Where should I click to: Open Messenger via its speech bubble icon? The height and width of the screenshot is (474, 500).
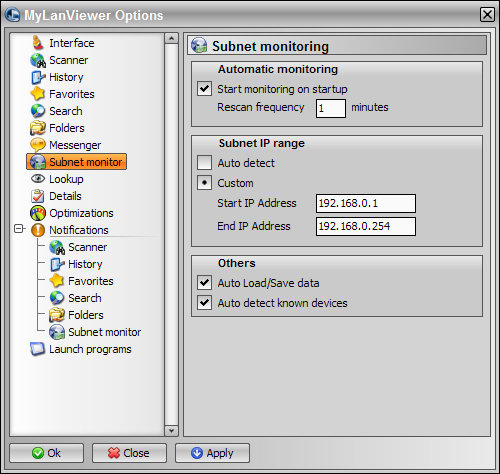(38, 145)
